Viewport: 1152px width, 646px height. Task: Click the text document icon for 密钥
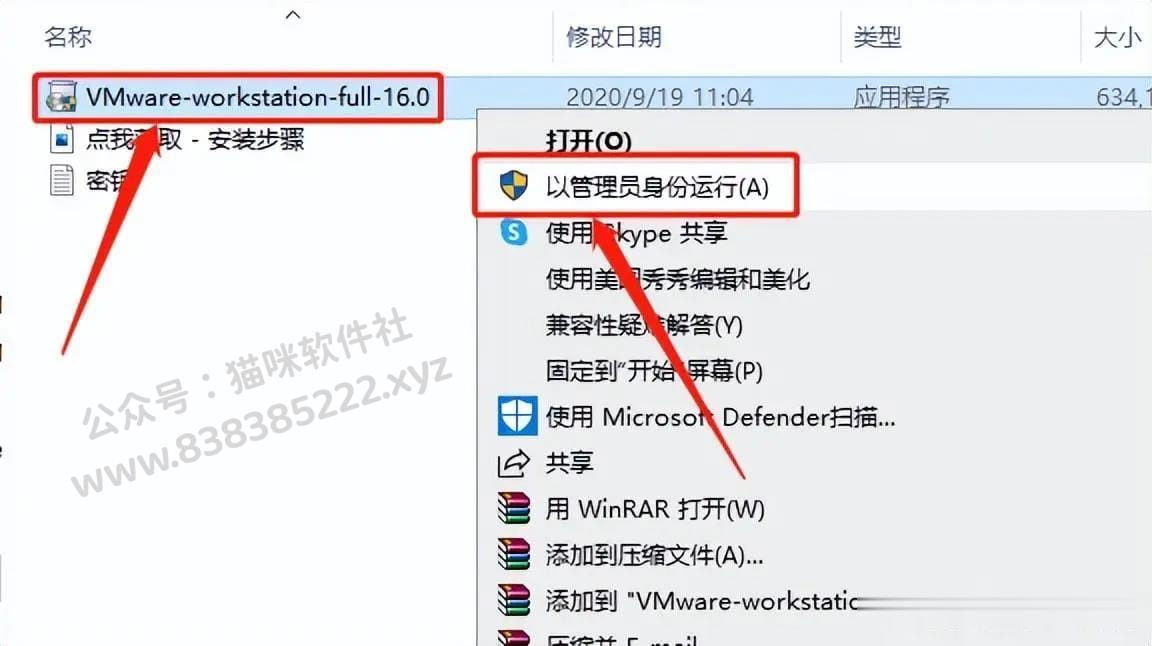[x=62, y=181]
